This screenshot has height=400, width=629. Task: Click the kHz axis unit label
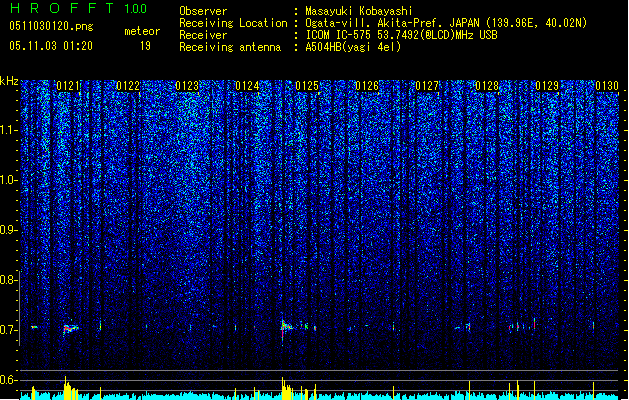click(9, 81)
